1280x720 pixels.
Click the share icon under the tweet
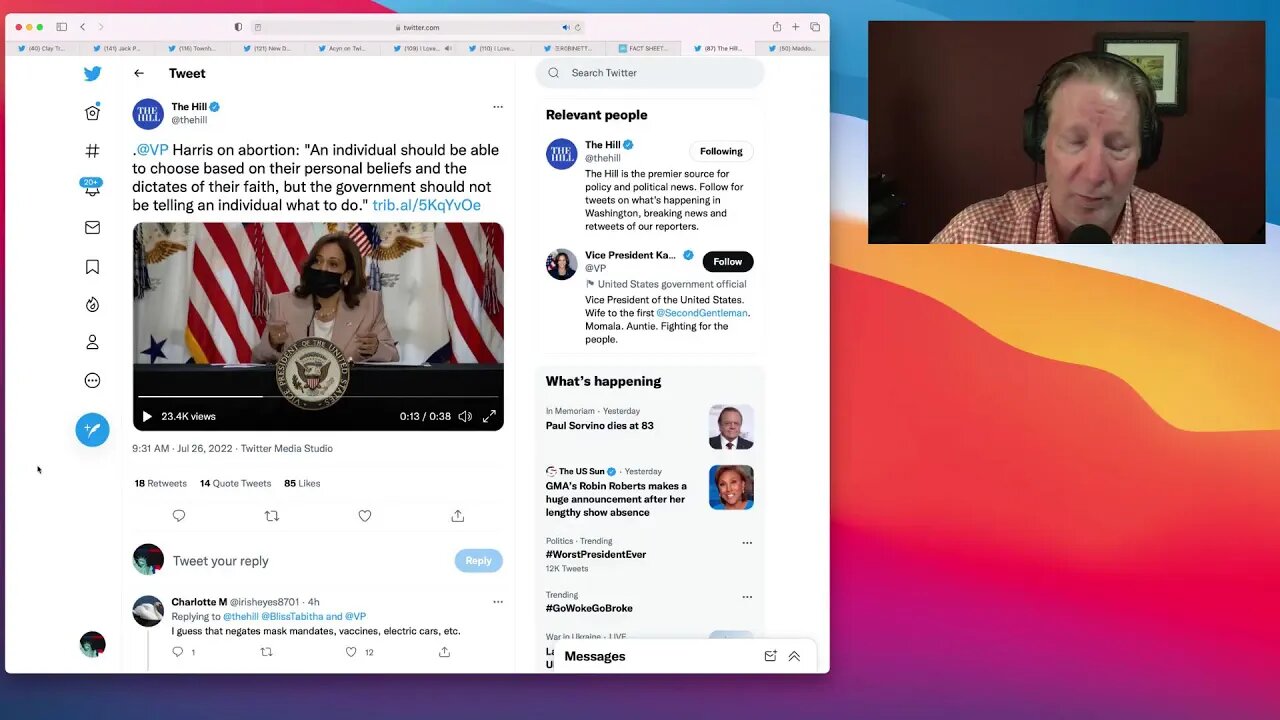457,516
